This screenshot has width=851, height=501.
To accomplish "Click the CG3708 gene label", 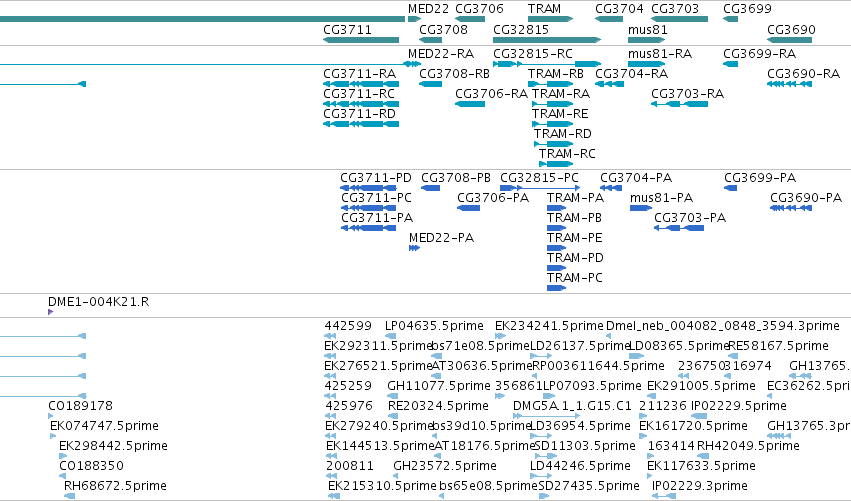I will pyautogui.click(x=443, y=30).
